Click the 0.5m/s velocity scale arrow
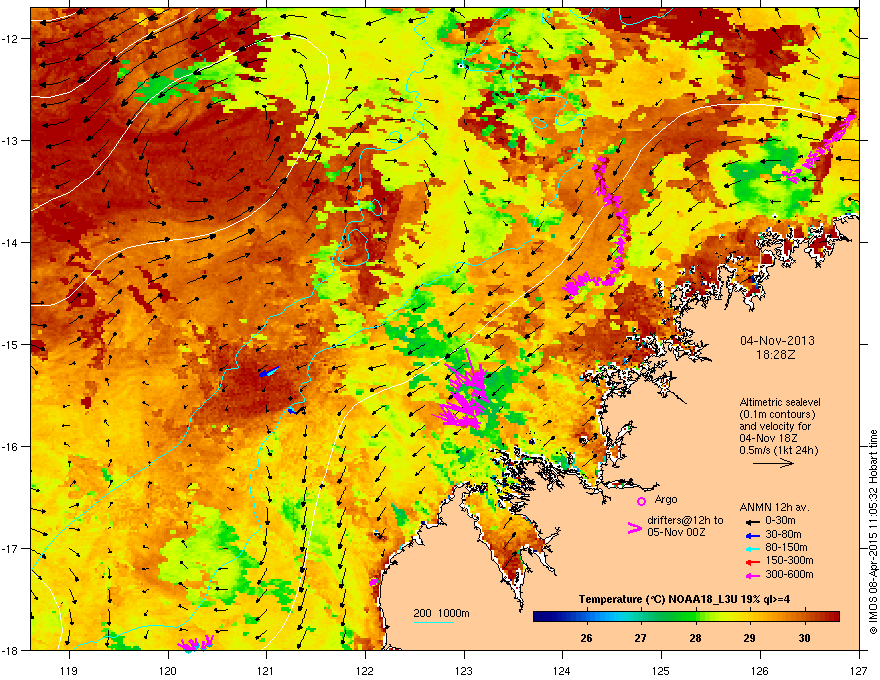This screenshot has height=680, width=880. coord(773,463)
